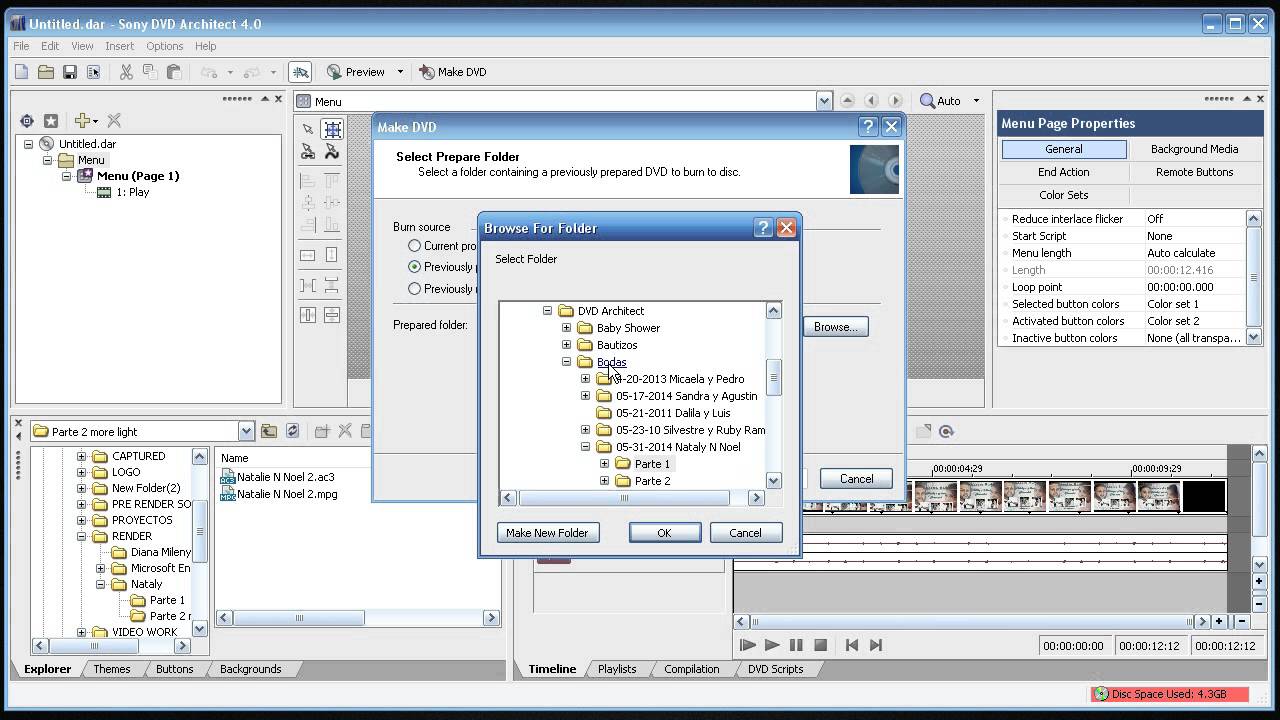The width and height of the screenshot is (1280, 720).
Task: Click the 1: Play item in project tree
Action: [x=132, y=192]
